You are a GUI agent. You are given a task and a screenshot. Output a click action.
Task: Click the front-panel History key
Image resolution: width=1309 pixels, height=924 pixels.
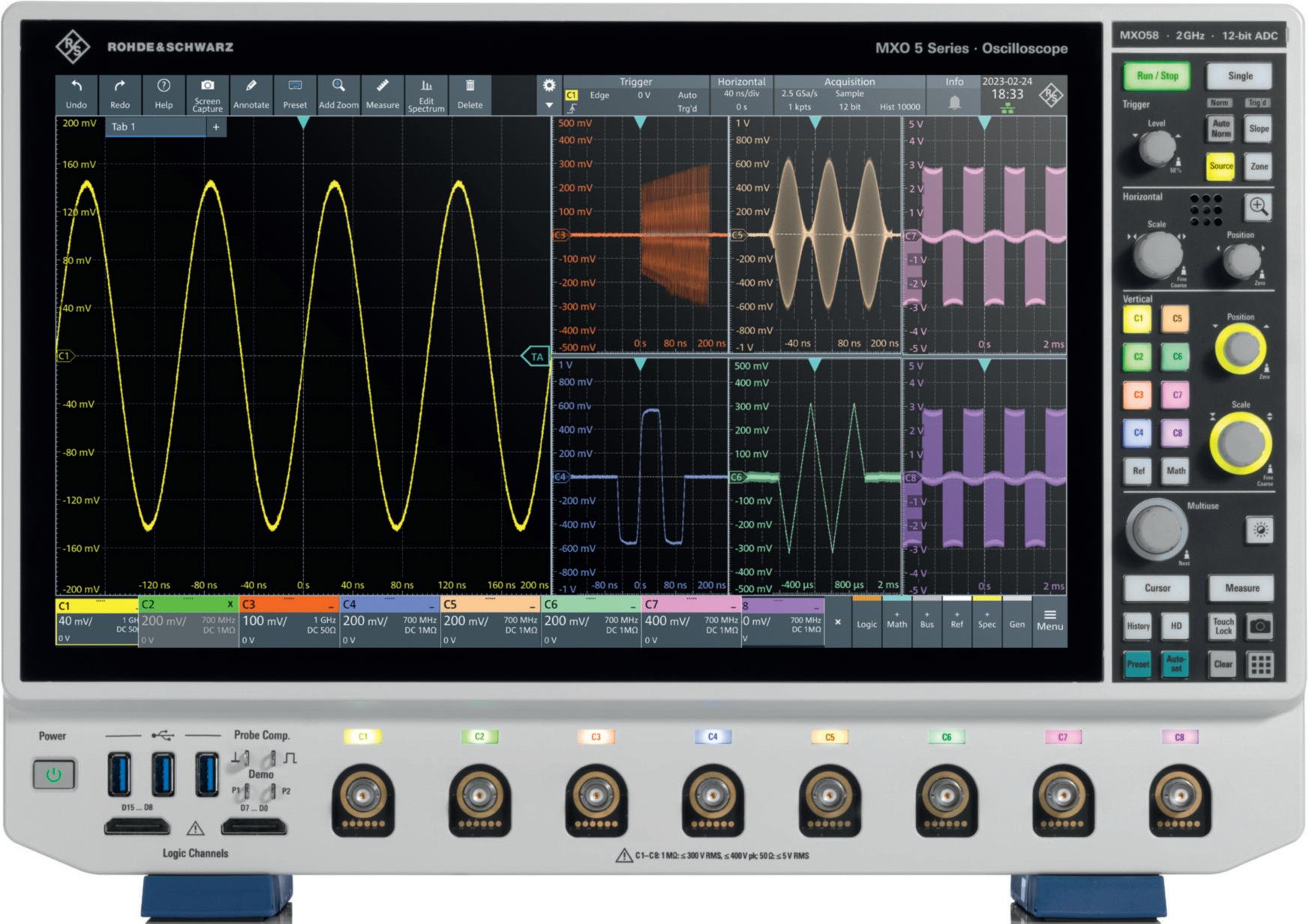click(1138, 626)
